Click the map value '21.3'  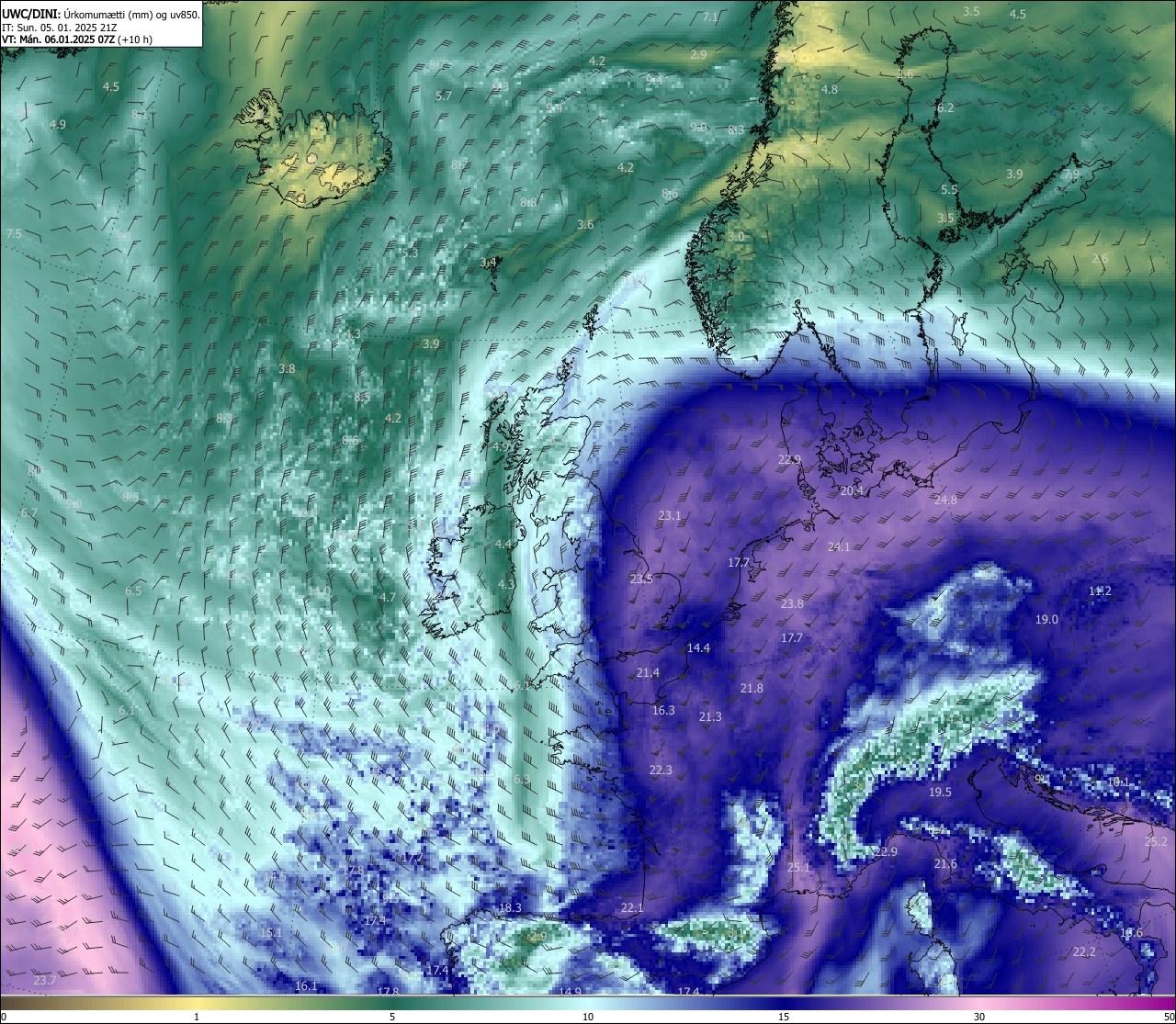click(710, 717)
